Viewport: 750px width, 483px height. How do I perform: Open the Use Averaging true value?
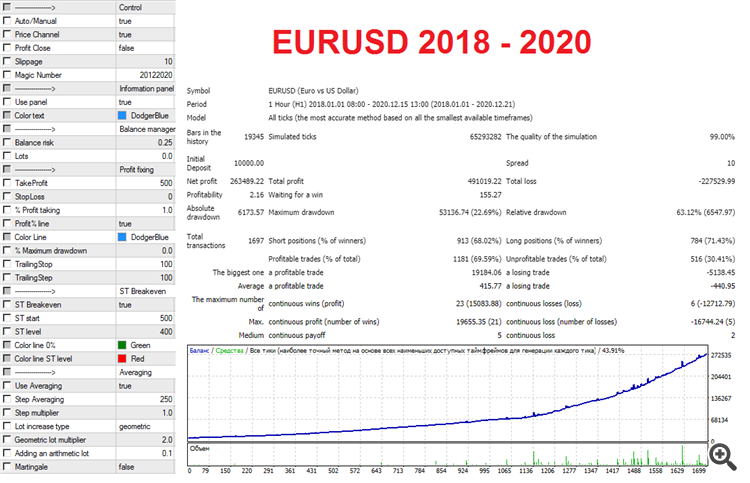[x=125, y=385]
